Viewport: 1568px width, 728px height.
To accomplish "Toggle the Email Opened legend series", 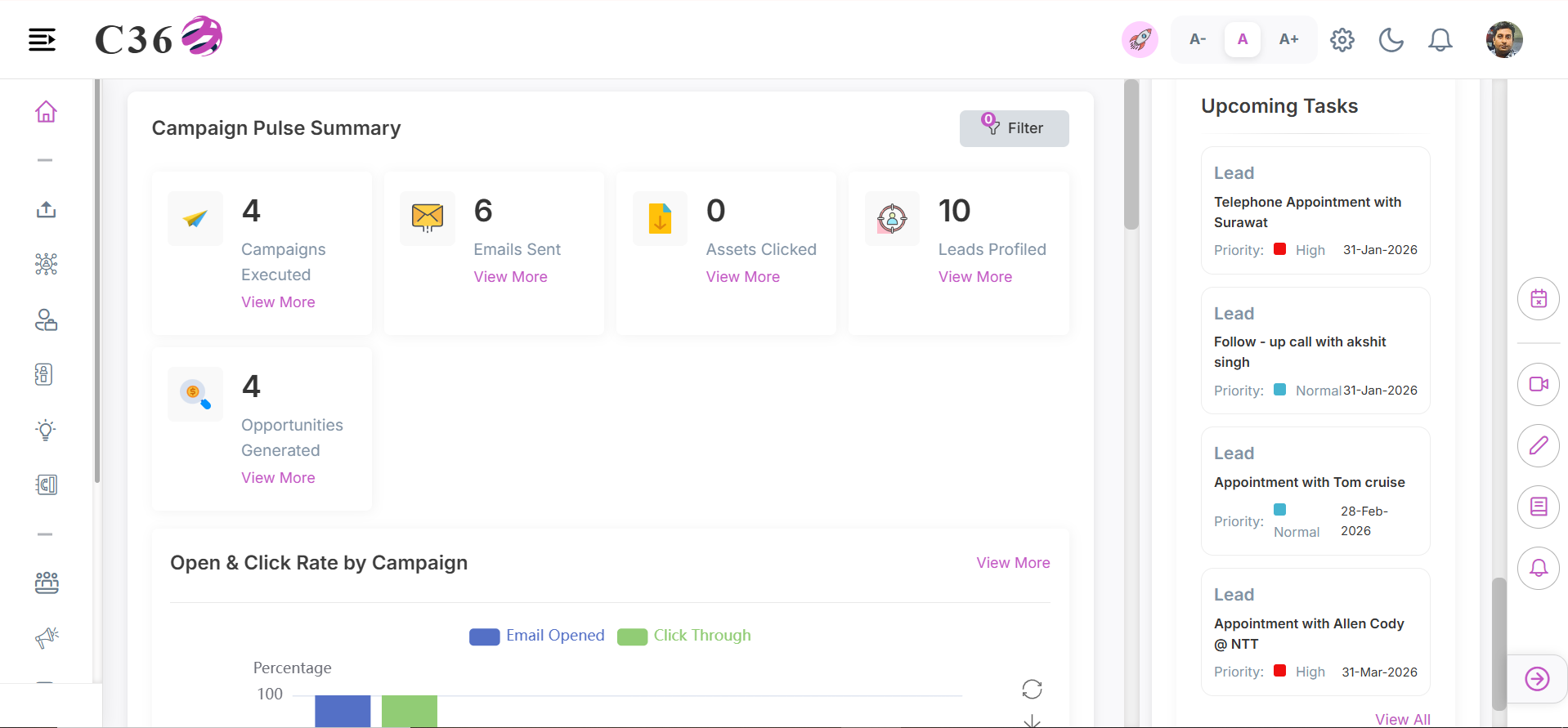I will click(x=537, y=636).
